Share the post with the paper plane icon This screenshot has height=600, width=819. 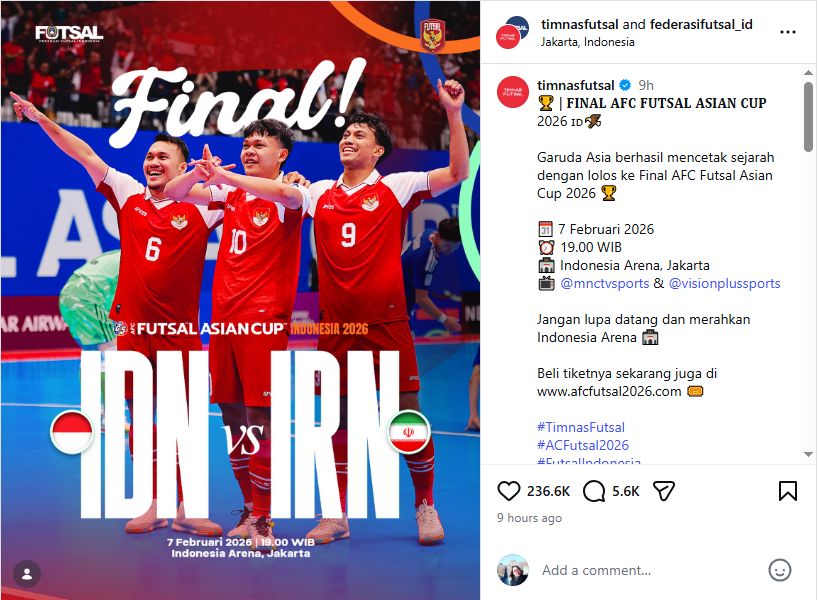[x=664, y=491]
